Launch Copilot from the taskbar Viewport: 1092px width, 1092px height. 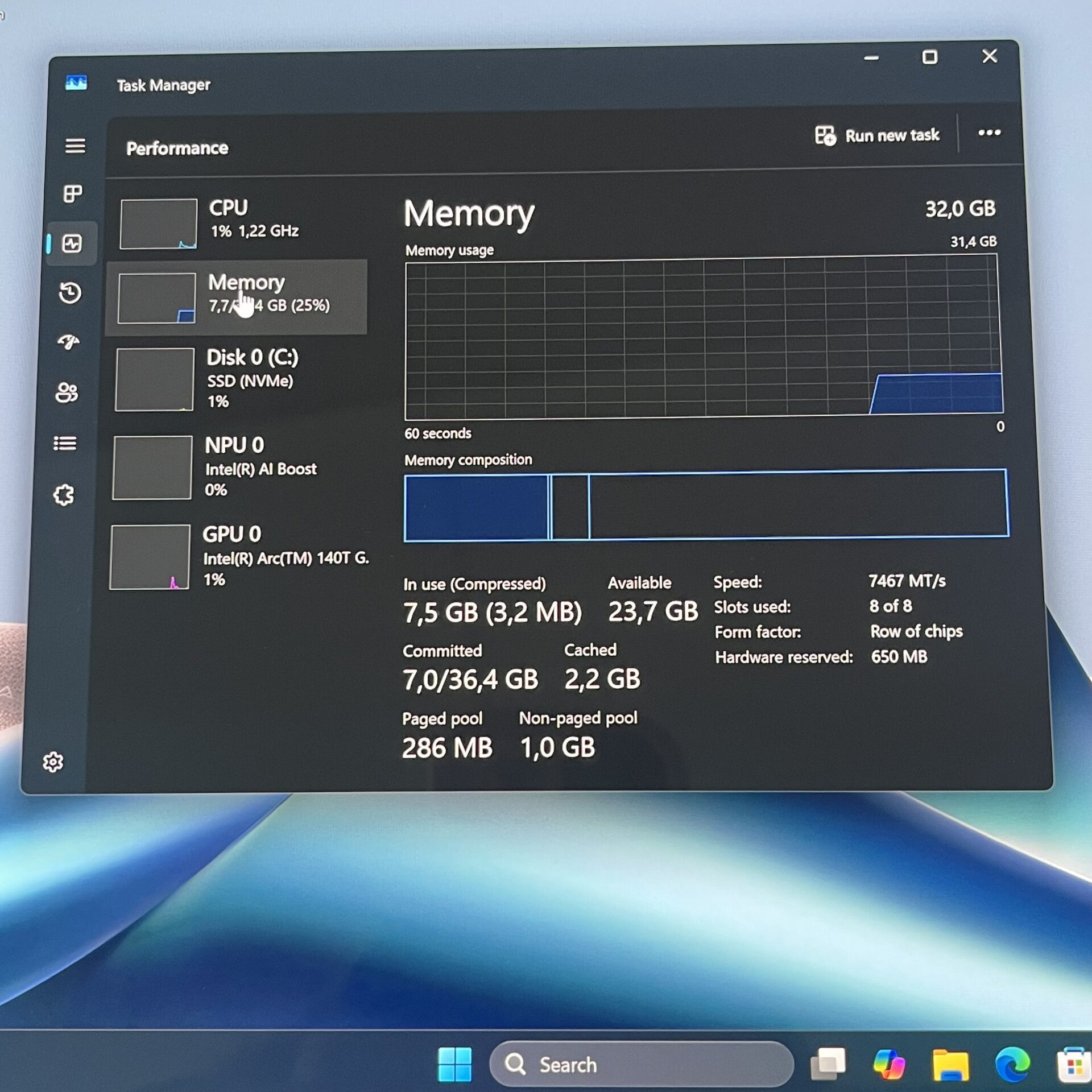pyautogui.click(x=889, y=1064)
